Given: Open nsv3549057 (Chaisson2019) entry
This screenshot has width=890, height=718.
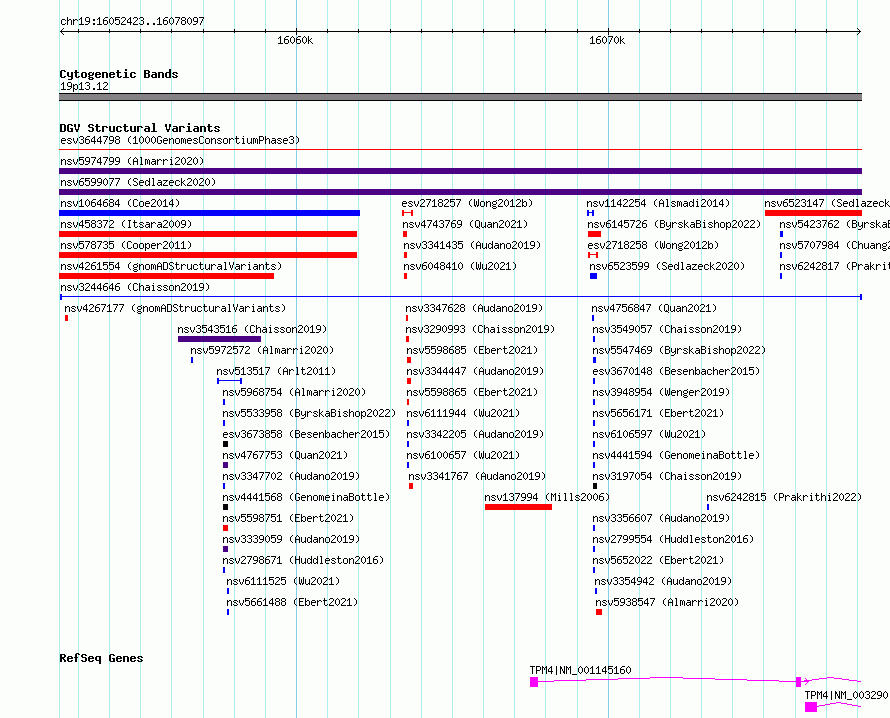Looking at the screenshot, I should (668, 329).
